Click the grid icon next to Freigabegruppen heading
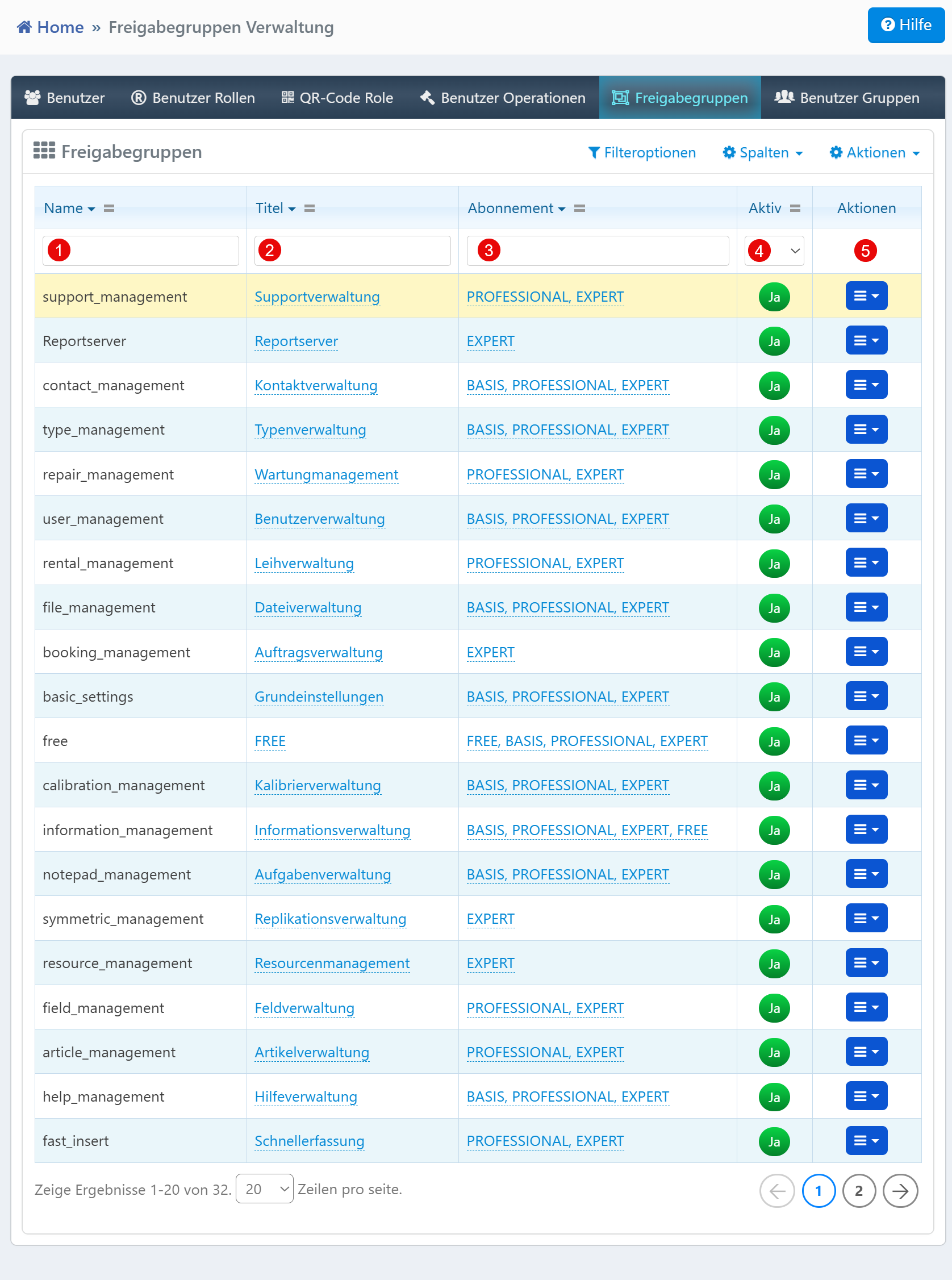This screenshot has height=1280, width=952. (x=44, y=151)
